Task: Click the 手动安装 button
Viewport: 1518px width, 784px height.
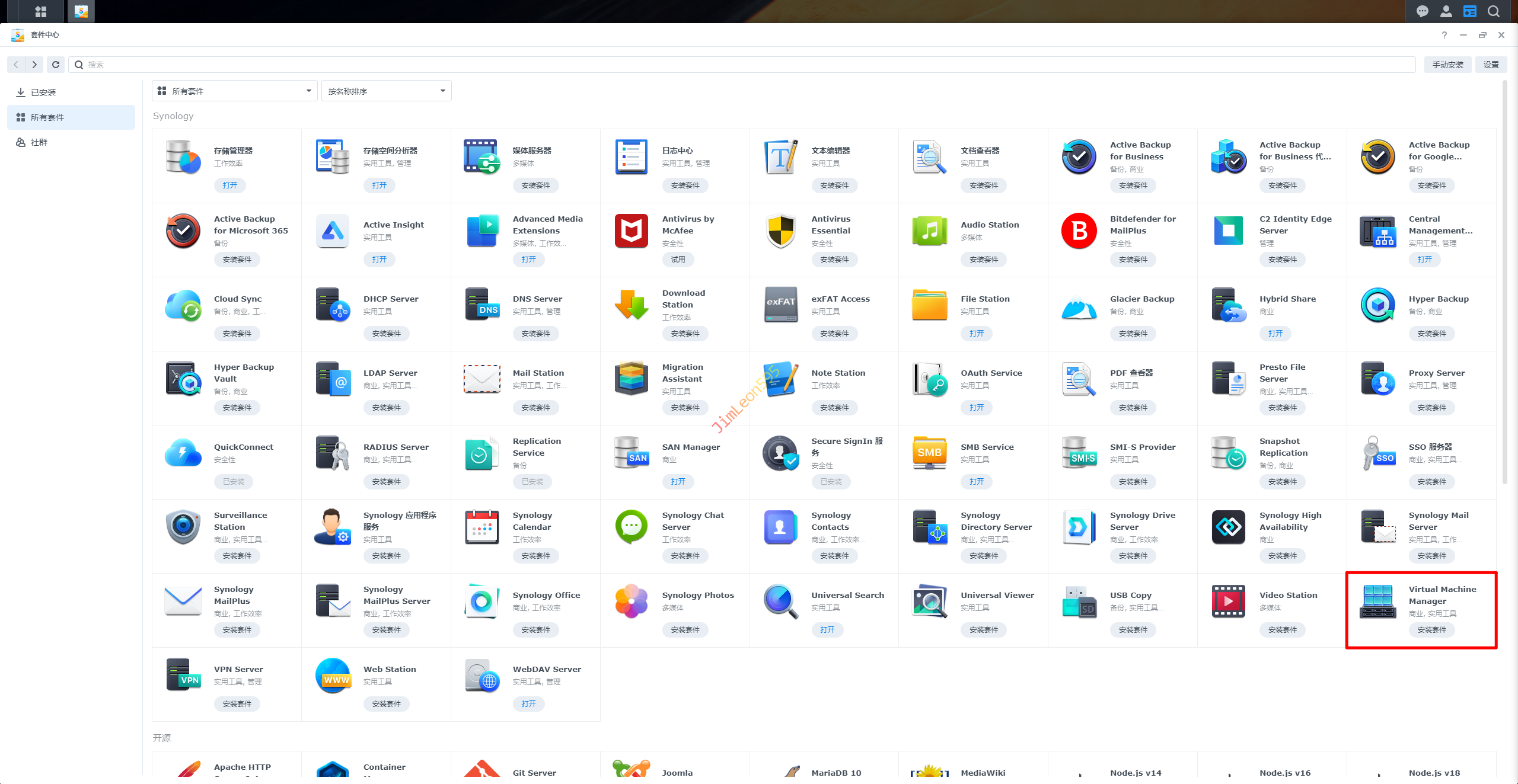Action: (x=1447, y=65)
